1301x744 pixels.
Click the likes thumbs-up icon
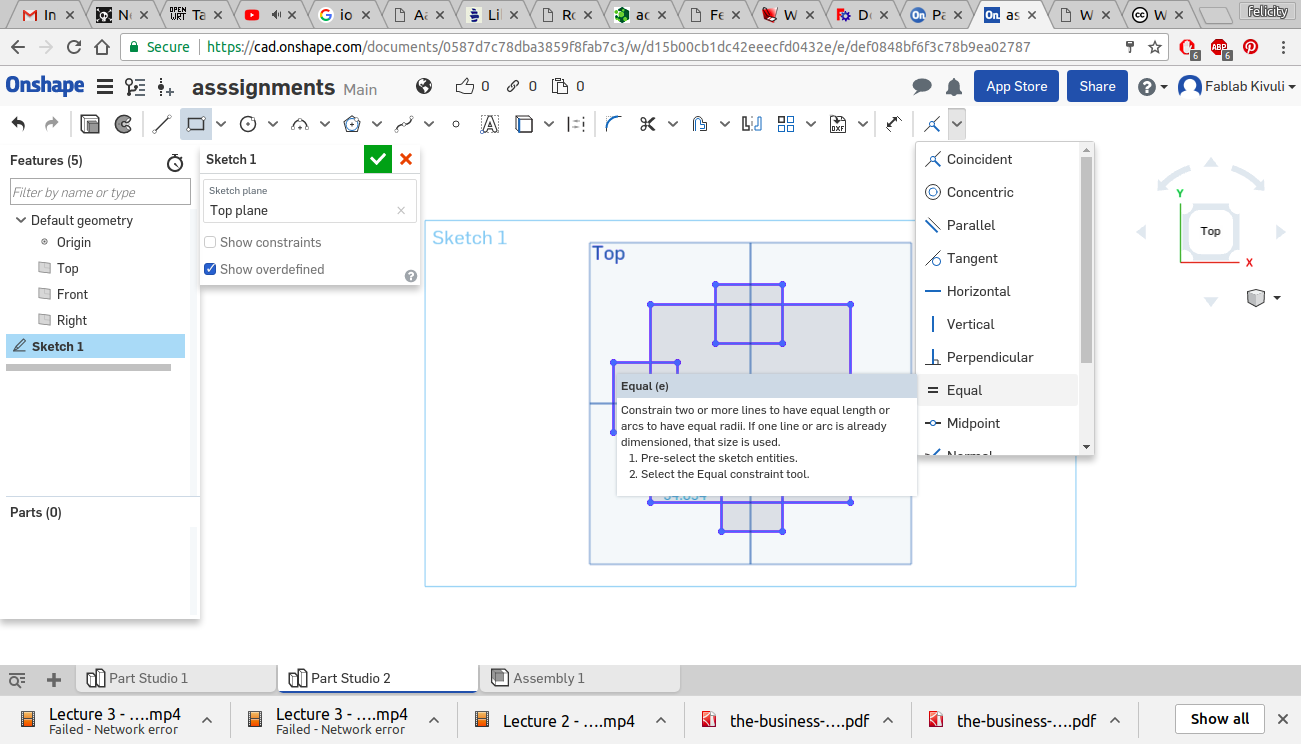(x=465, y=86)
